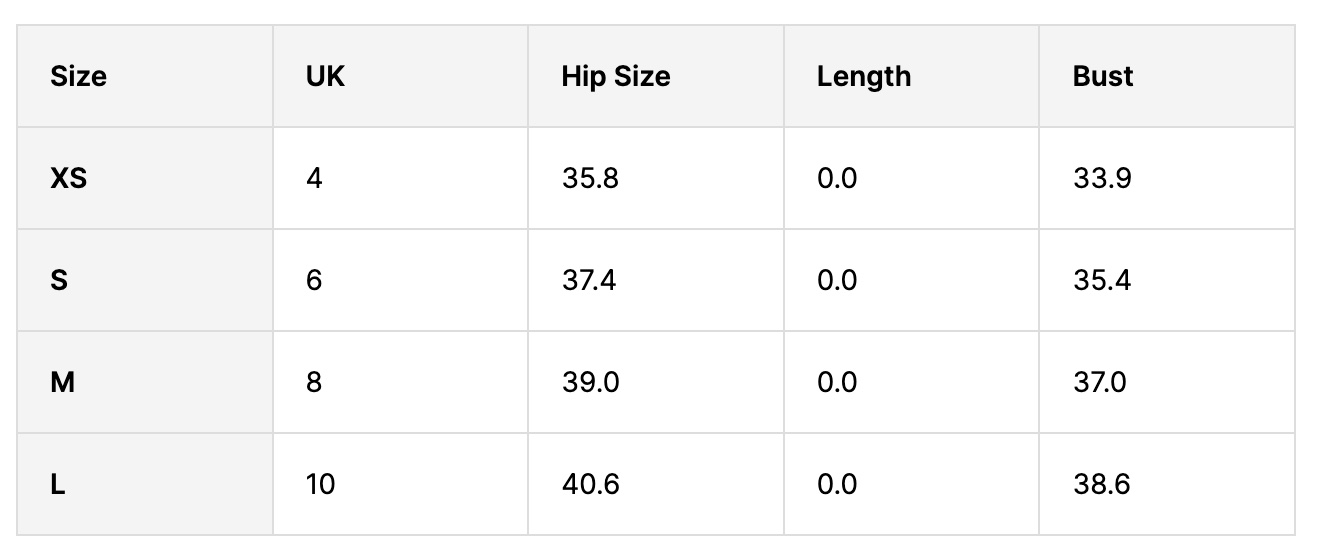Image resolution: width=1320 pixels, height=556 pixels.
Task: Click bust value 38.6
Action: click(x=1101, y=485)
